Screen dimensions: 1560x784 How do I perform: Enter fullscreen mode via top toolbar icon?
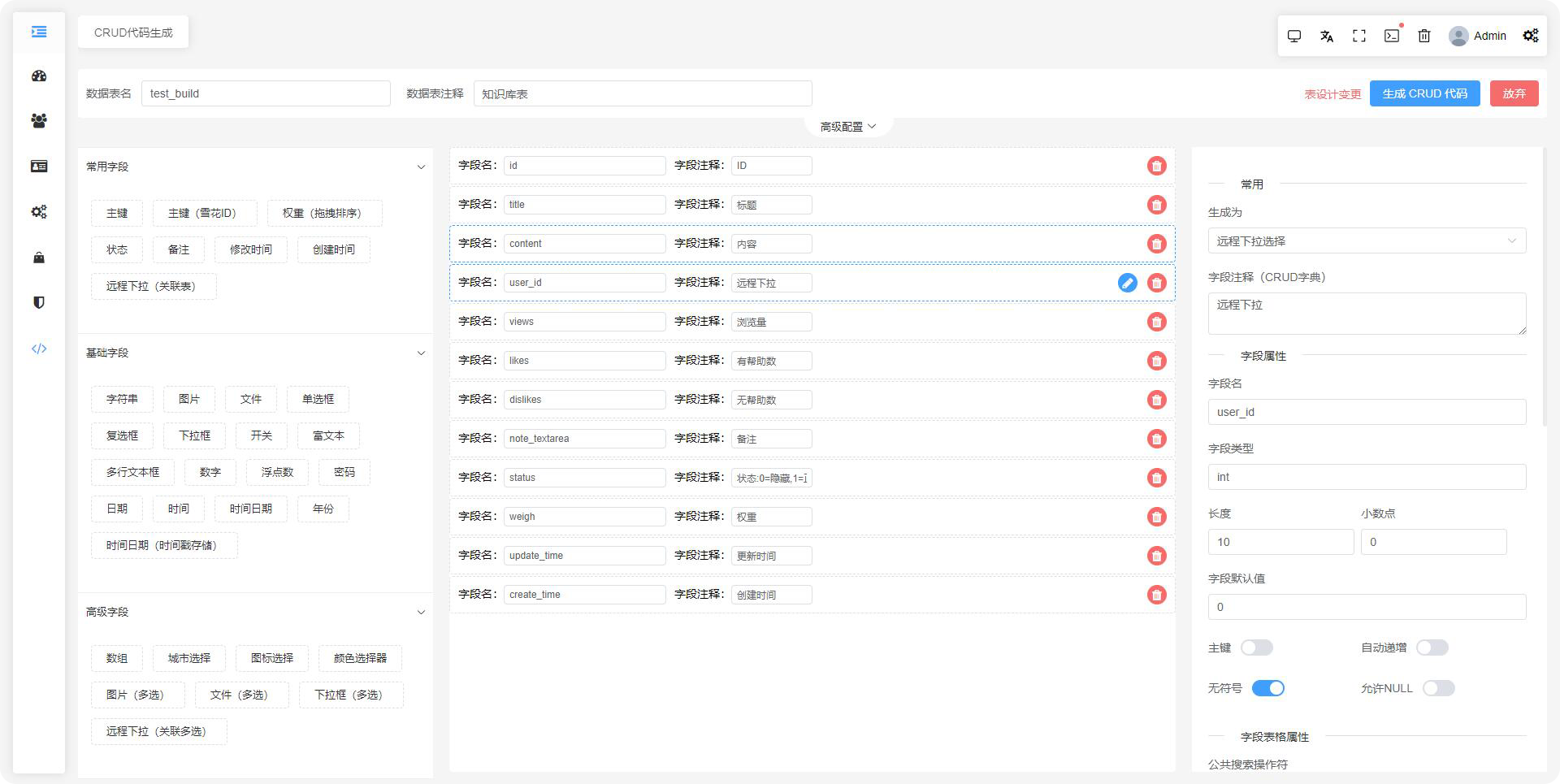point(1359,36)
